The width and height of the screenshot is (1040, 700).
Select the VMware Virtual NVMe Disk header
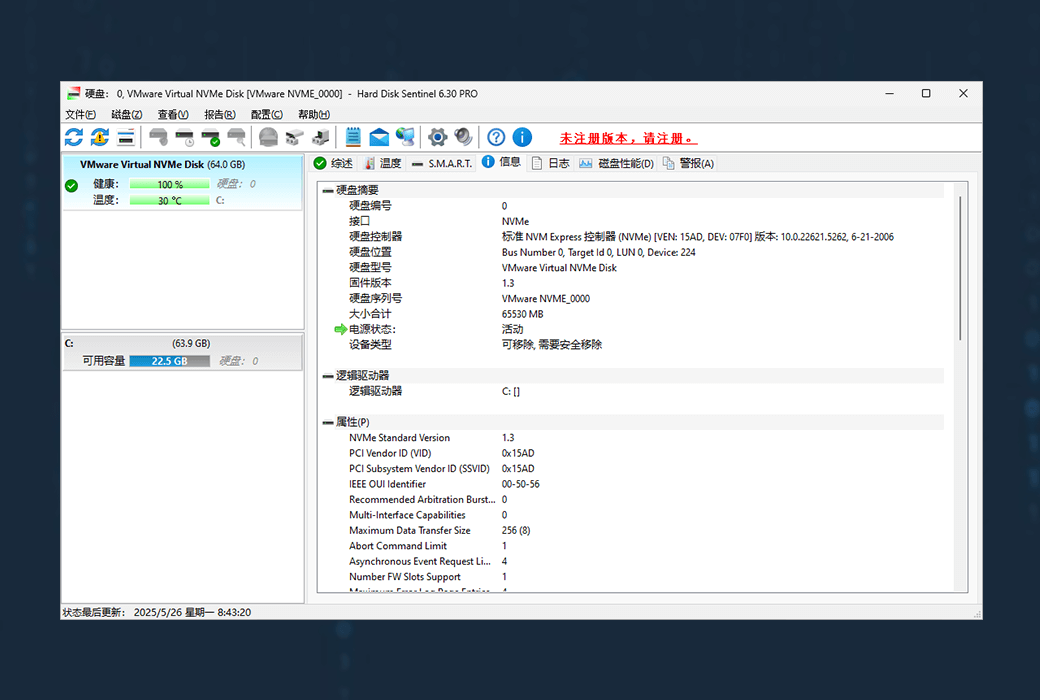click(162, 165)
